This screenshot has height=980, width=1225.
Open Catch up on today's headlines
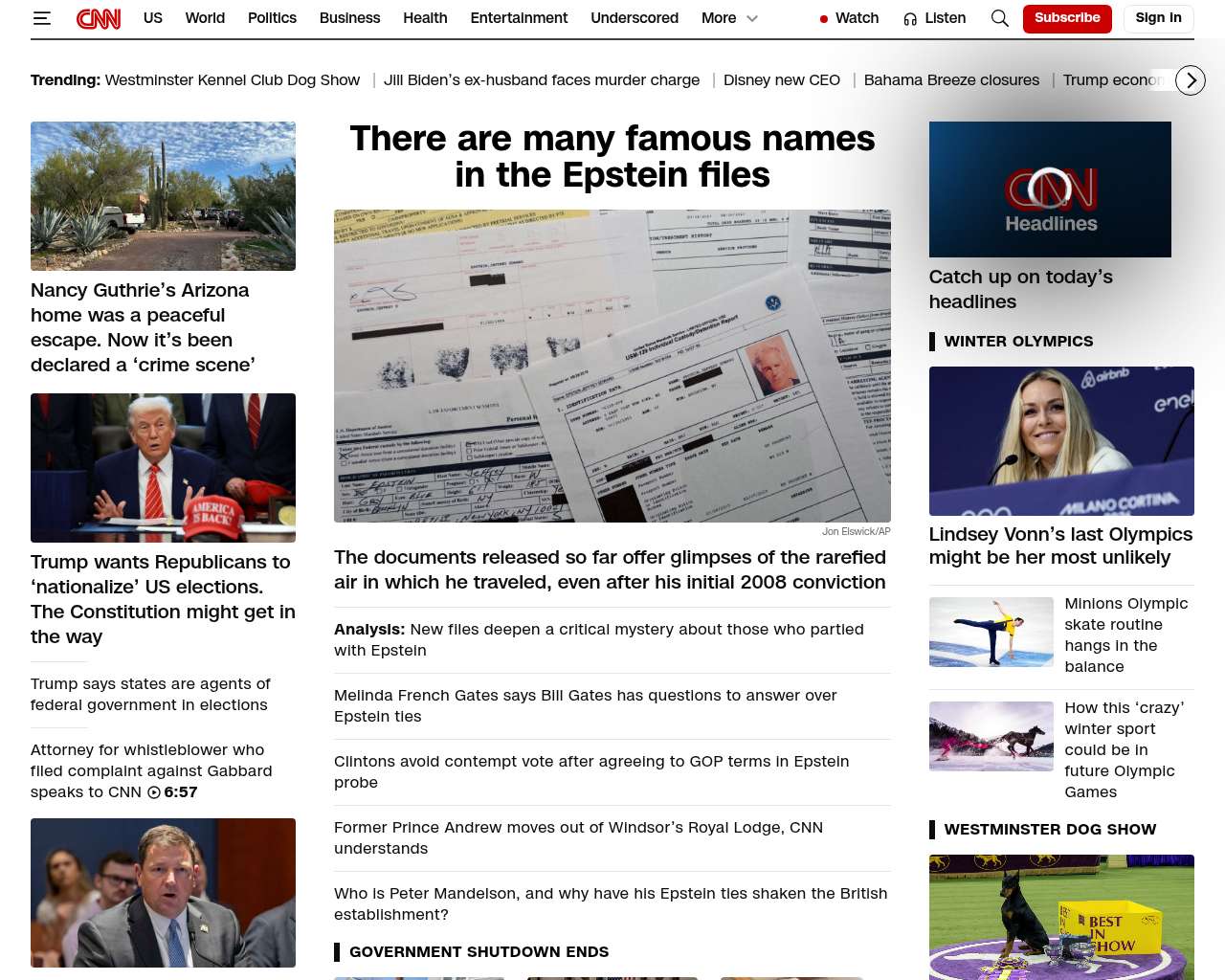coord(1021,289)
